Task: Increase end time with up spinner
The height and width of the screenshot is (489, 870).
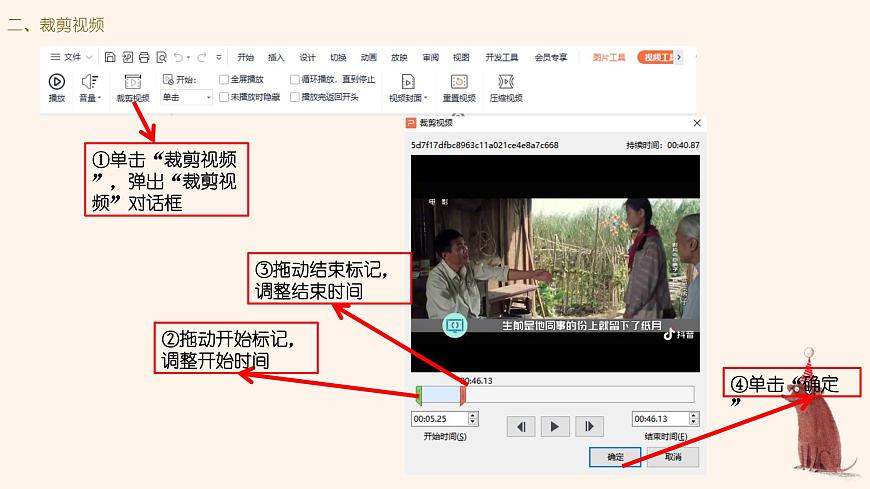Action: [694, 415]
